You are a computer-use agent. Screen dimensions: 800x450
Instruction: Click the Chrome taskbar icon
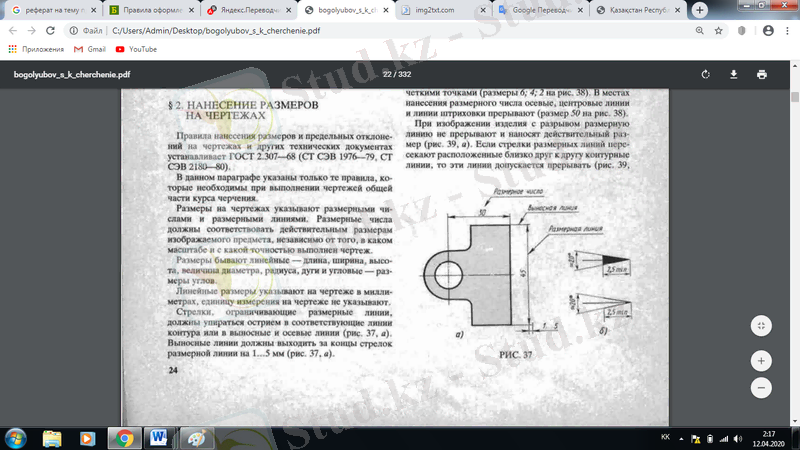coord(124,438)
